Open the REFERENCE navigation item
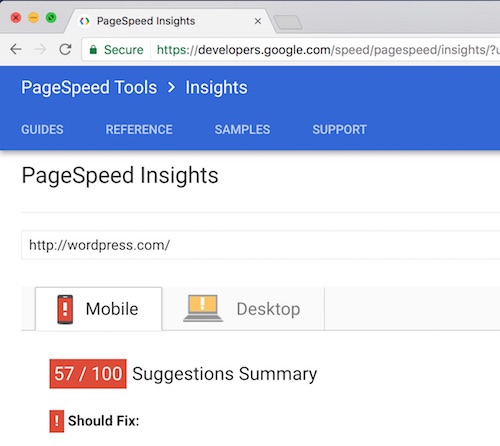Viewport: 500px width, 446px height. coord(139,129)
